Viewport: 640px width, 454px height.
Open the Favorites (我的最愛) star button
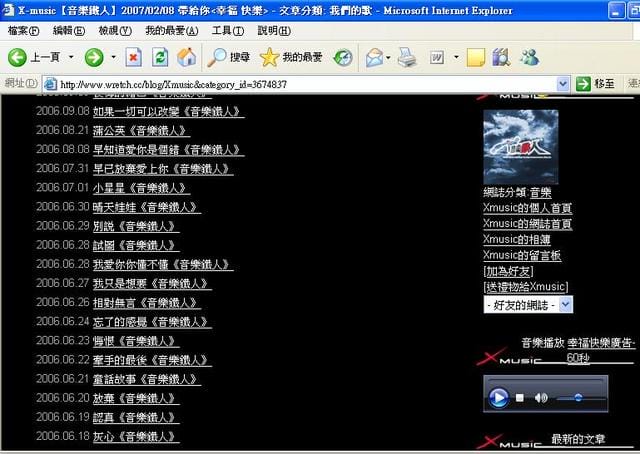coord(291,58)
